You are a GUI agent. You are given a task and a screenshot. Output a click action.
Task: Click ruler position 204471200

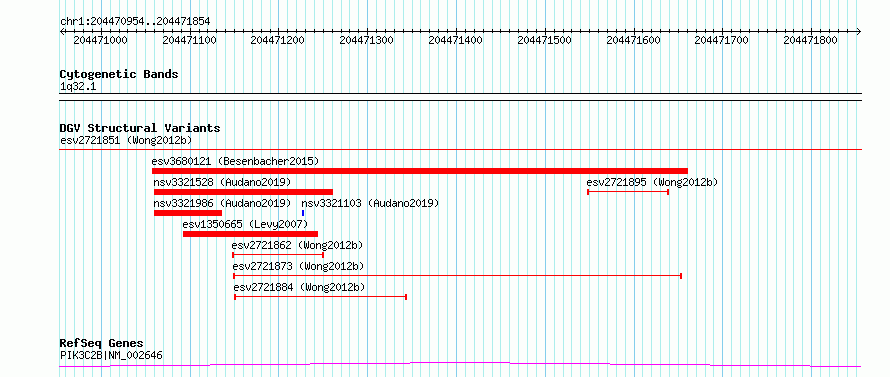point(278,40)
